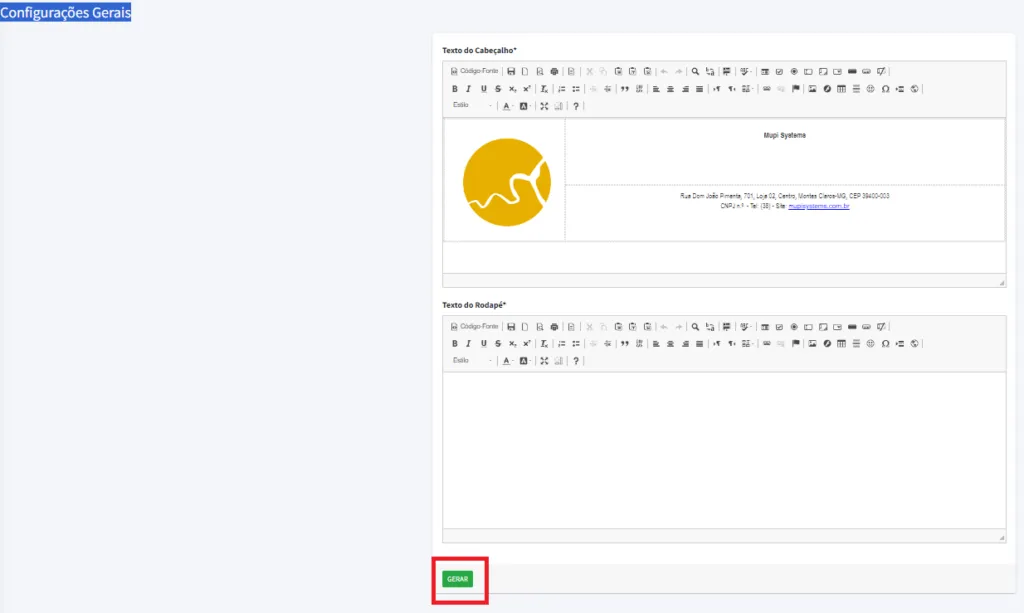Screen dimensions: 1024x613
Task: Insert an image in the header editor
Action: tap(813, 89)
